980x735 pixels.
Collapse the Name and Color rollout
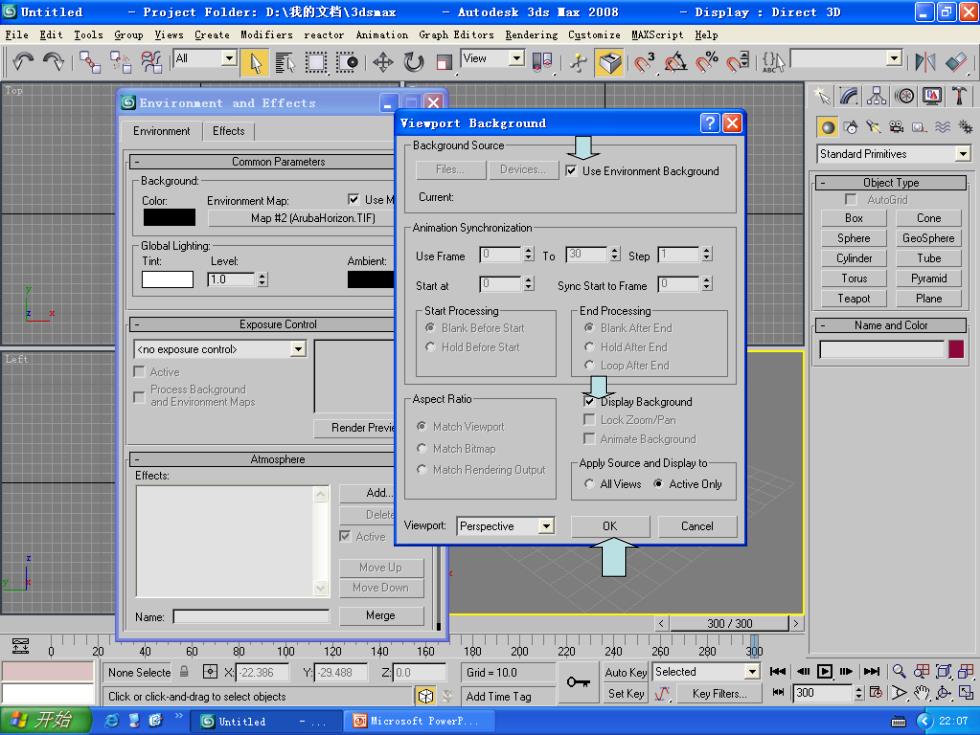[x=891, y=325]
